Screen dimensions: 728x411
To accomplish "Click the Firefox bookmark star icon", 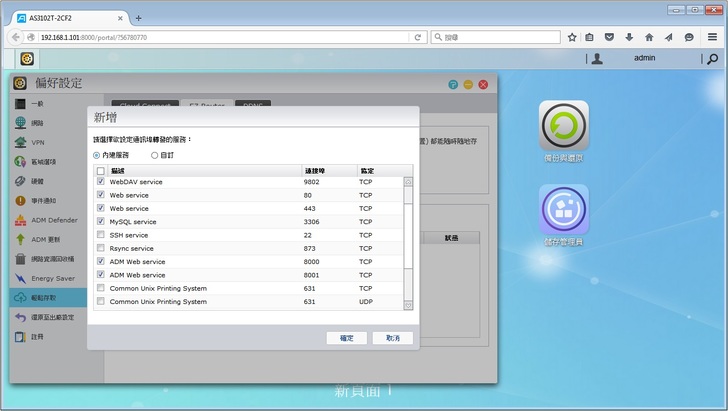I will [x=572, y=37].
